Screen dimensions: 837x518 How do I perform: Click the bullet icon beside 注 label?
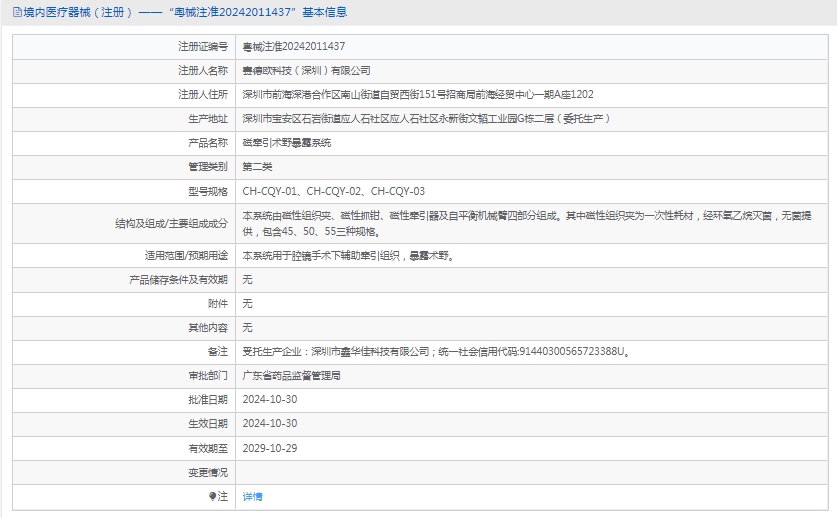[212, 497]
